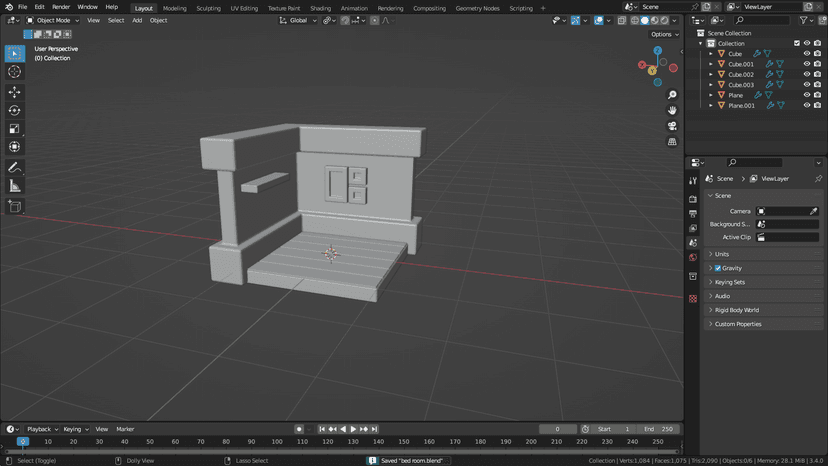Select the Cursor tool in toolbar
This screenshot has height=466, width=828.
[14, 72]
